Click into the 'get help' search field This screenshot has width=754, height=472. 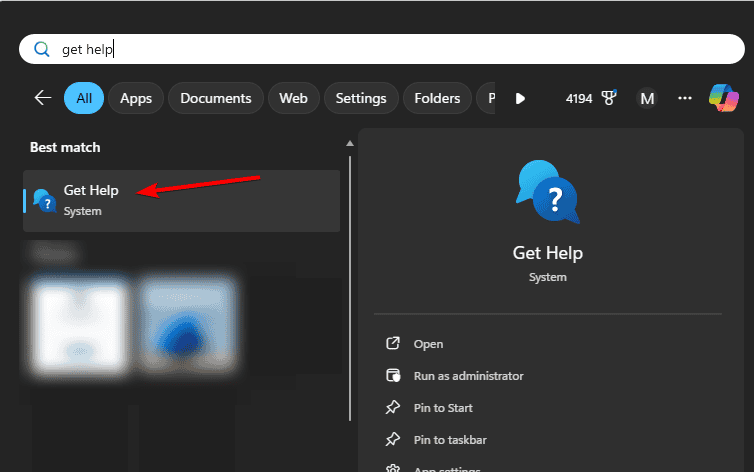(x=381, y=49)
